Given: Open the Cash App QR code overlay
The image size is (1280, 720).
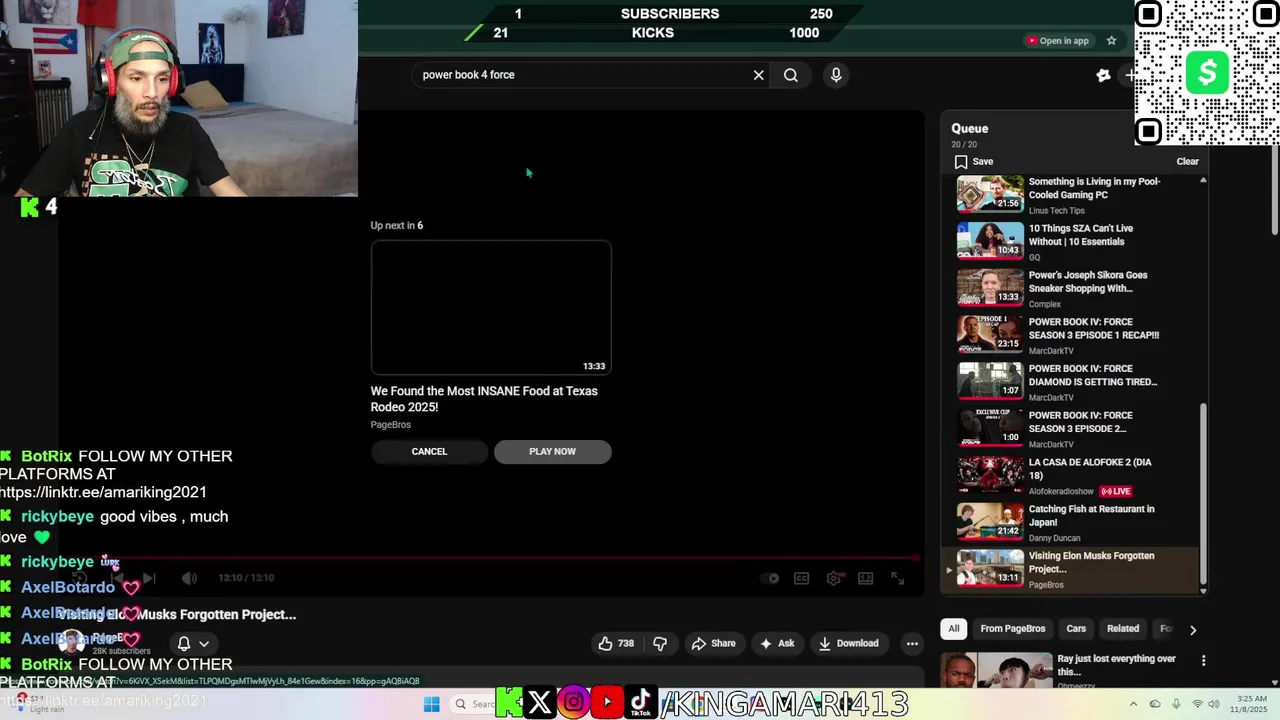Looking at the screenshot, I should tap(1207, 72).
